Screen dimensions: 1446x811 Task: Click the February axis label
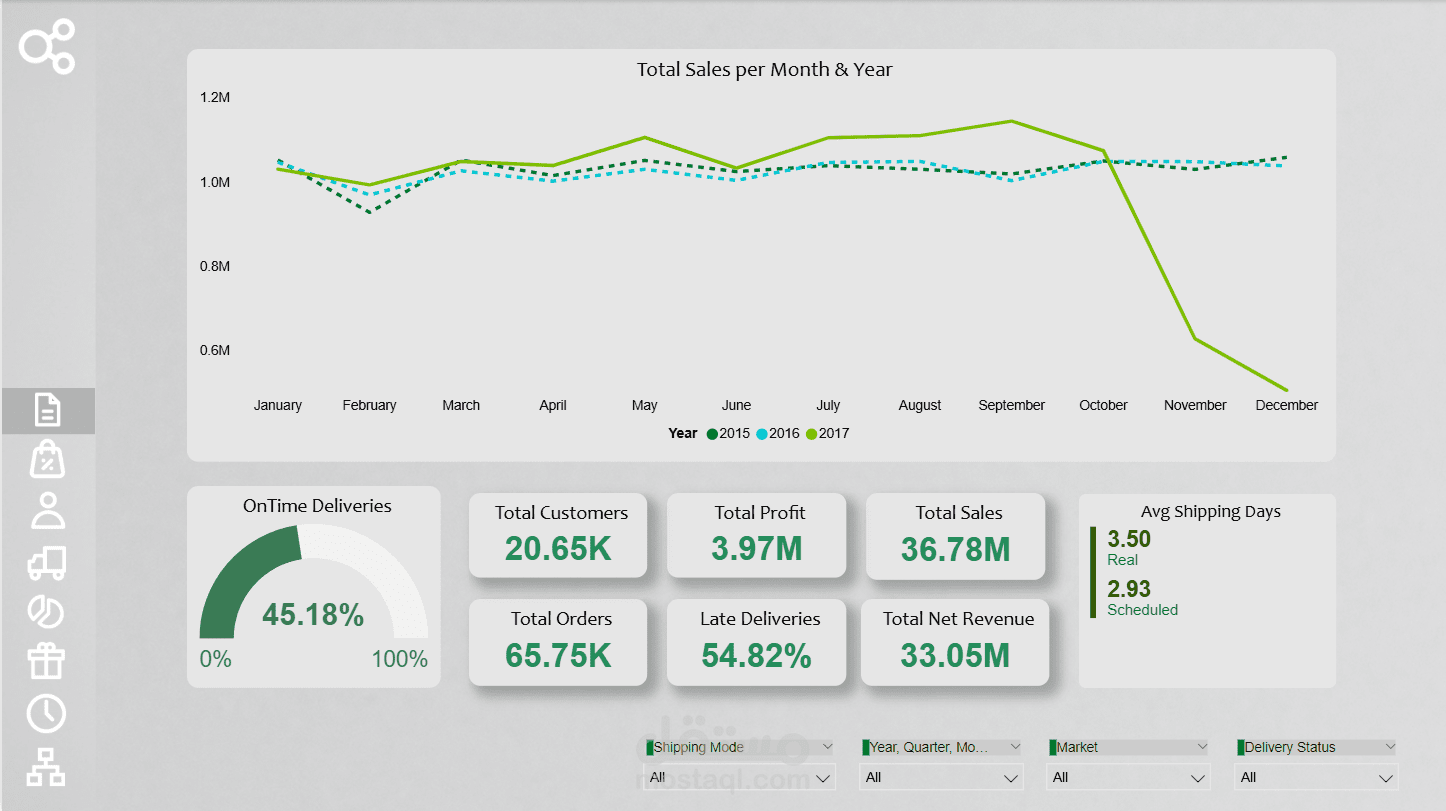369,405
